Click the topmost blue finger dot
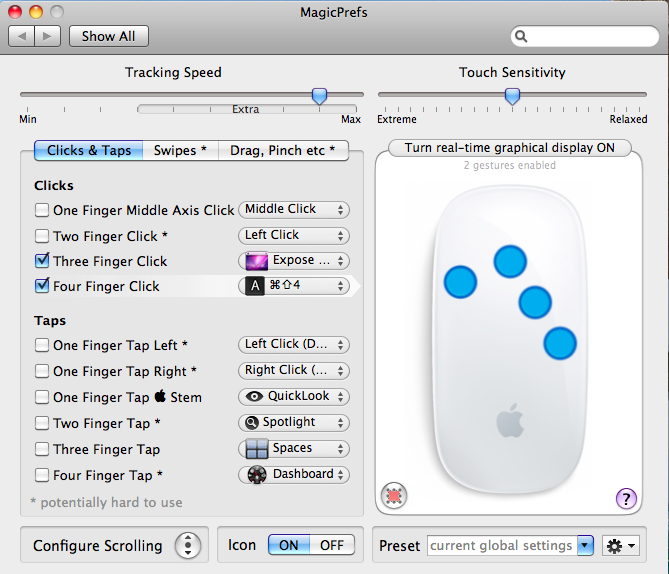669x574 pixels. tap(510, 261)
